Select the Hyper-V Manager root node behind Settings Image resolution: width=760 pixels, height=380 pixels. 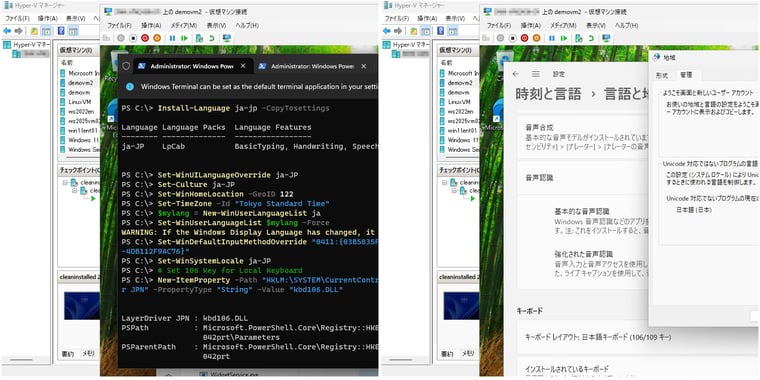(x=407, y=45)
